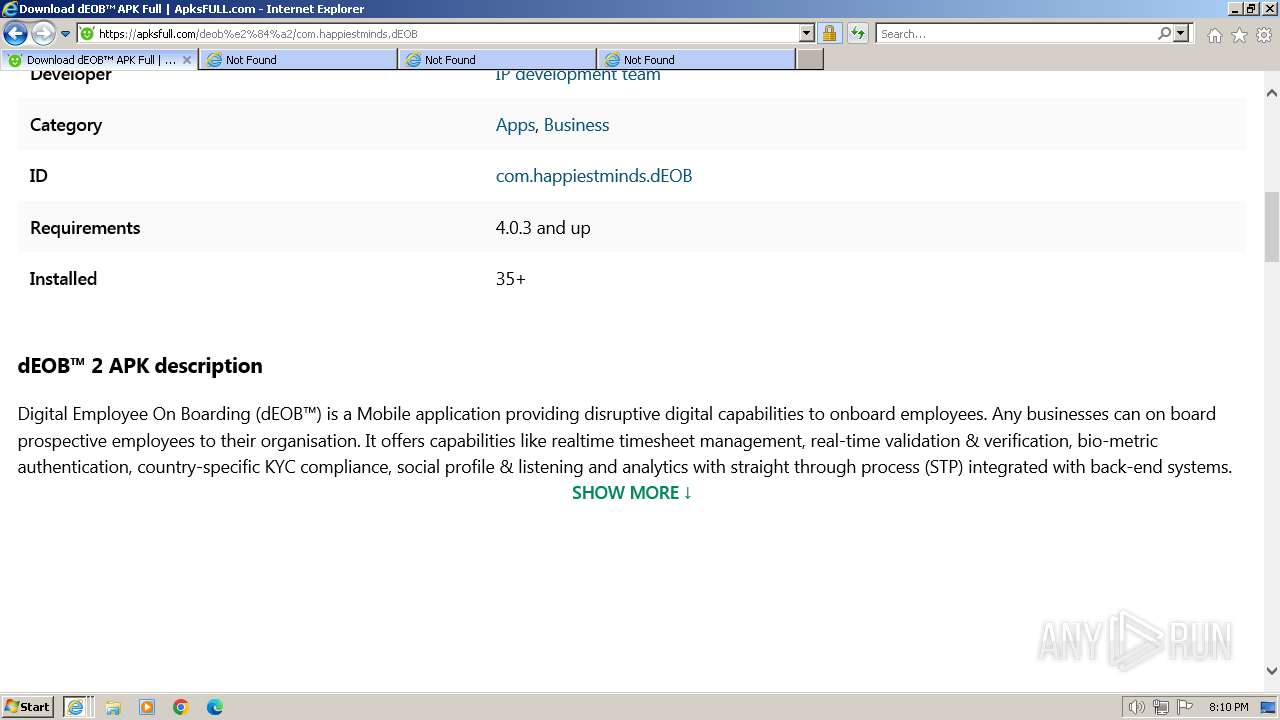Refresh the page with the reload icon
The width and height of the screenshot is (1280, 720).
pyautogui.click(x=857, y=33)
